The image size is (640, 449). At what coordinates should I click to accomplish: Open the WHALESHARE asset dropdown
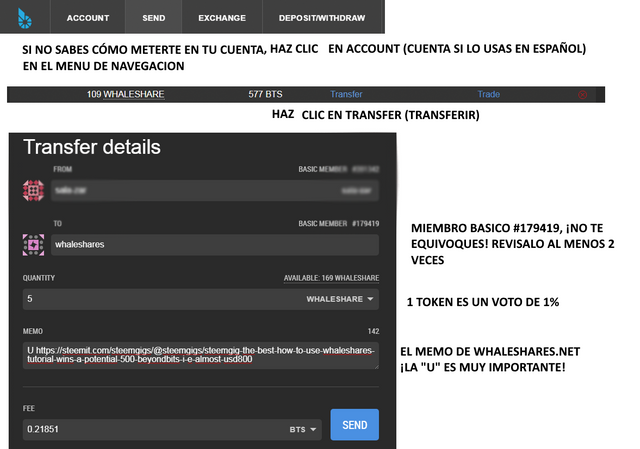(x=340, y=299)
